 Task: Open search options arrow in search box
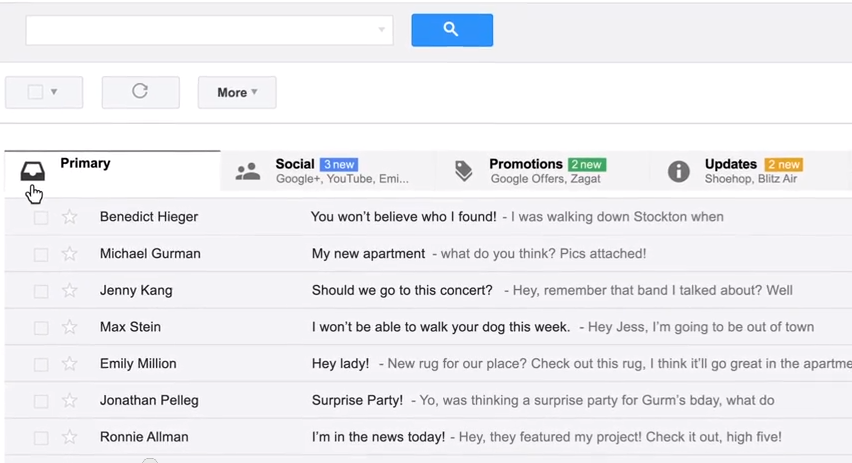(381, 30)
